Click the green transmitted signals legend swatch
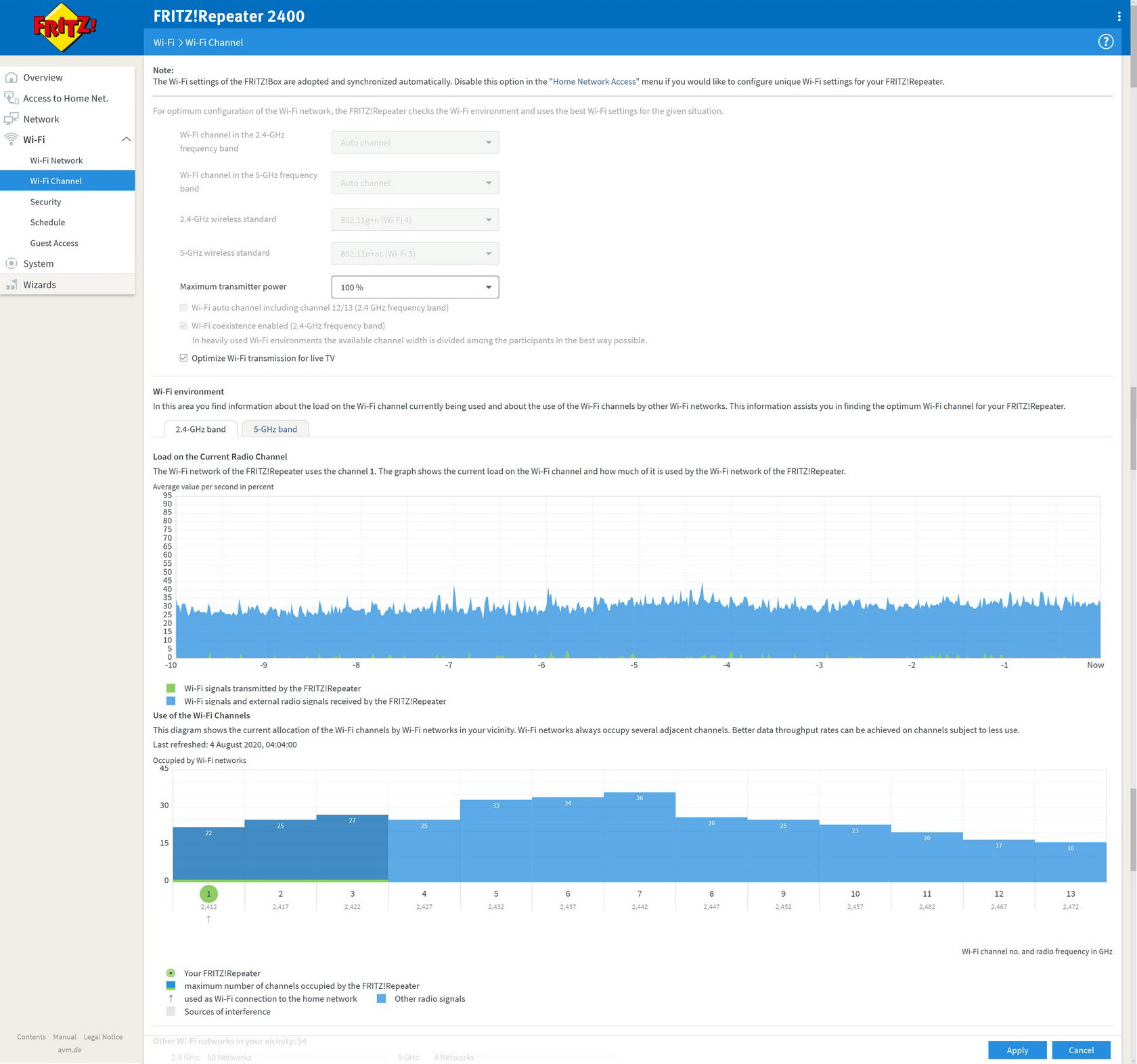 [171, 688]
